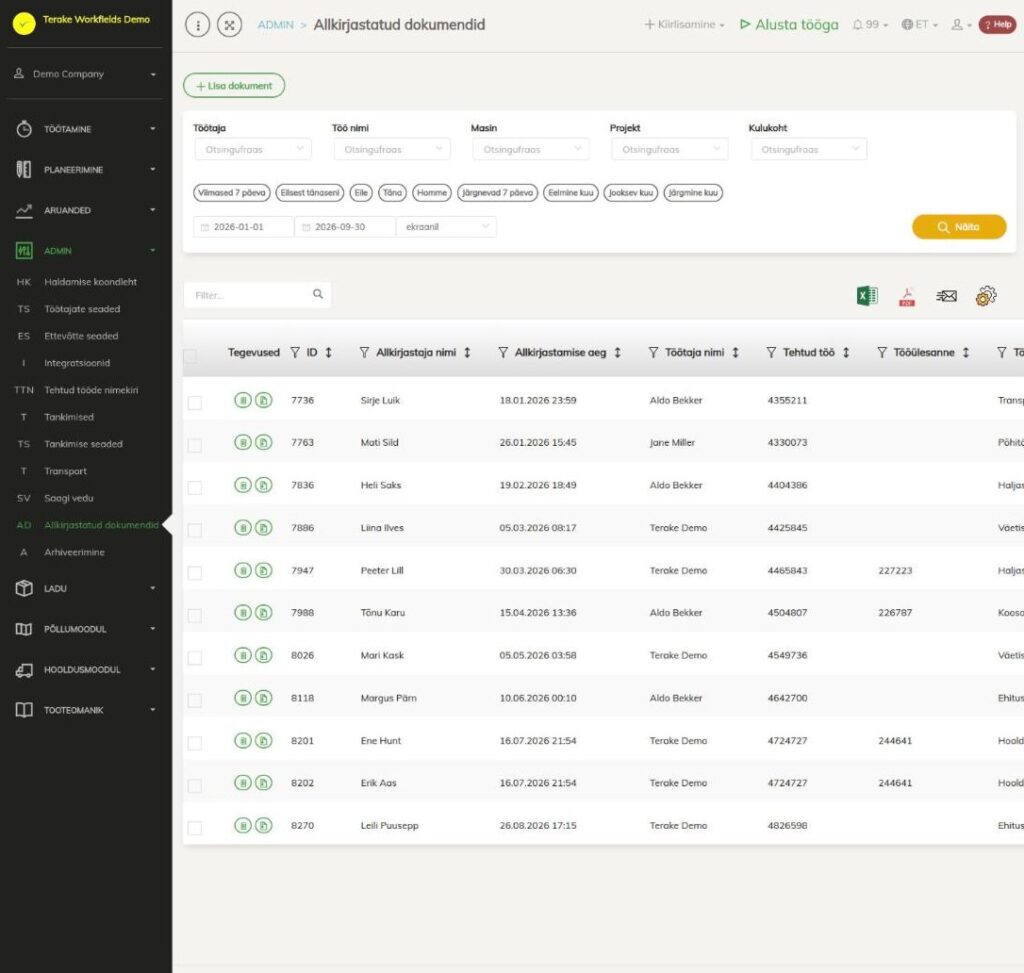1024x973 pixels.
Task: Check the row with Peeter Lill
Action: coord(195,573)
